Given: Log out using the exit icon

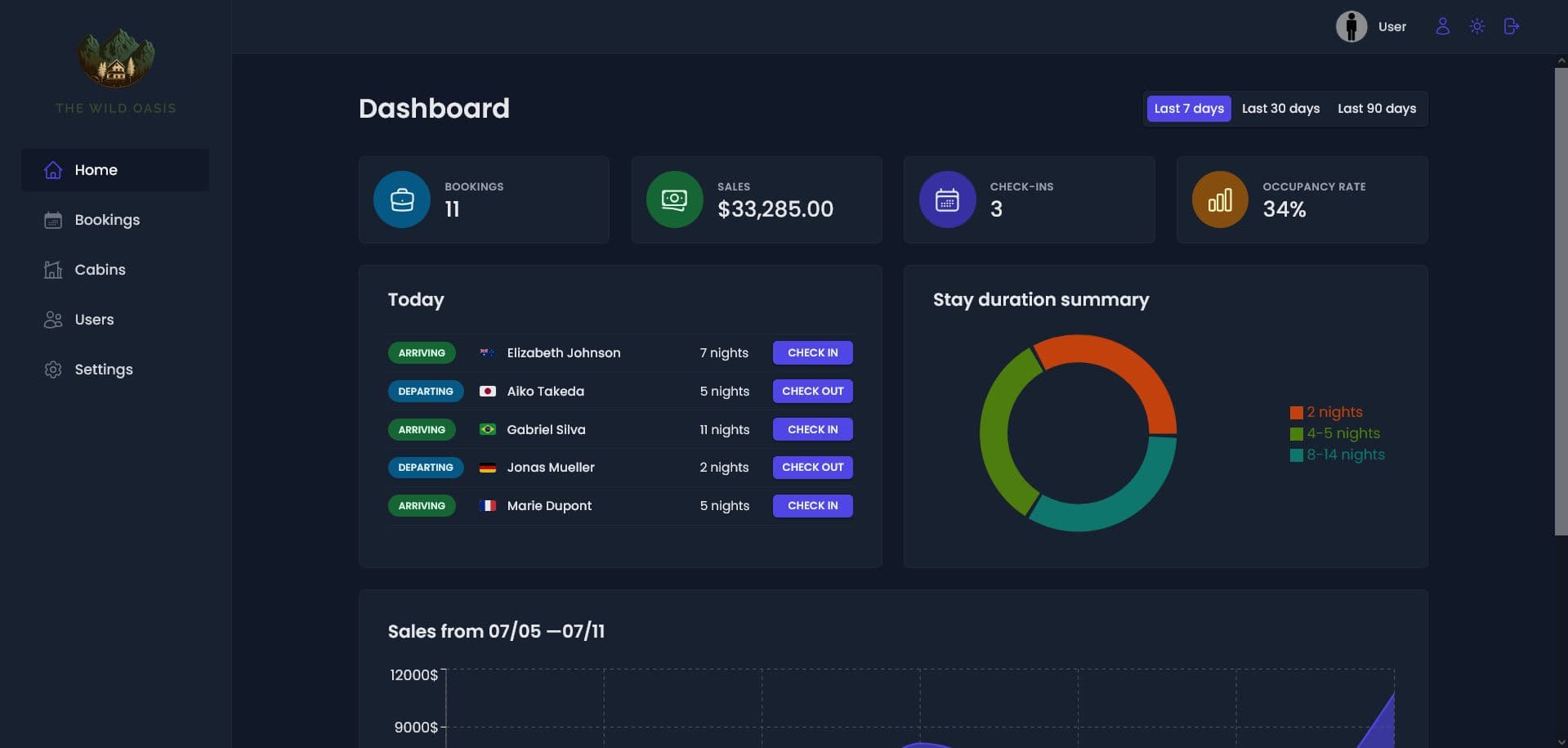Looking at the screenshot, I should (x=1511, y=26).
